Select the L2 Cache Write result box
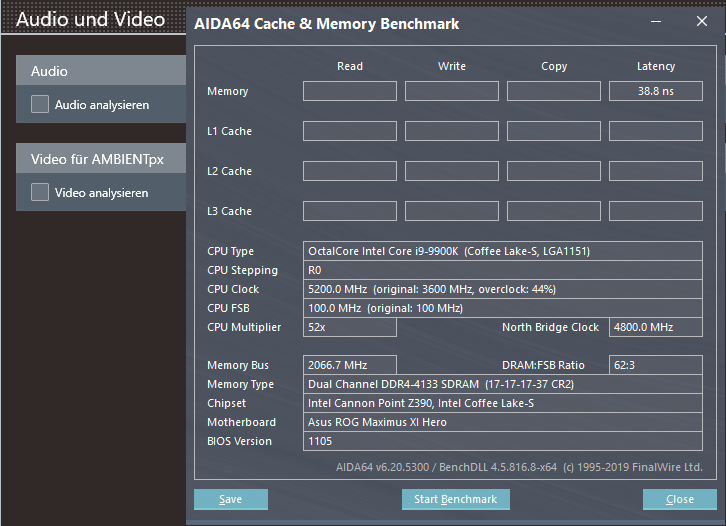This screenshot has height=526, width=726. point(452,171)
